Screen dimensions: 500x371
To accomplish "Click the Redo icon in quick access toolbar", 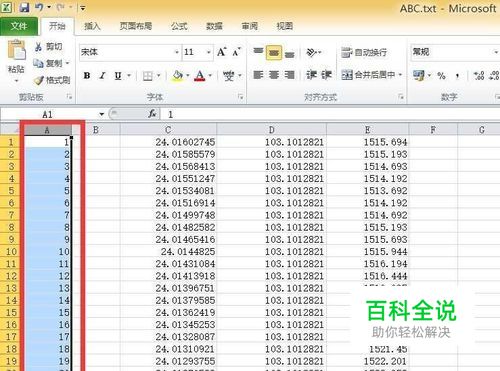I will tap(61, 7).
